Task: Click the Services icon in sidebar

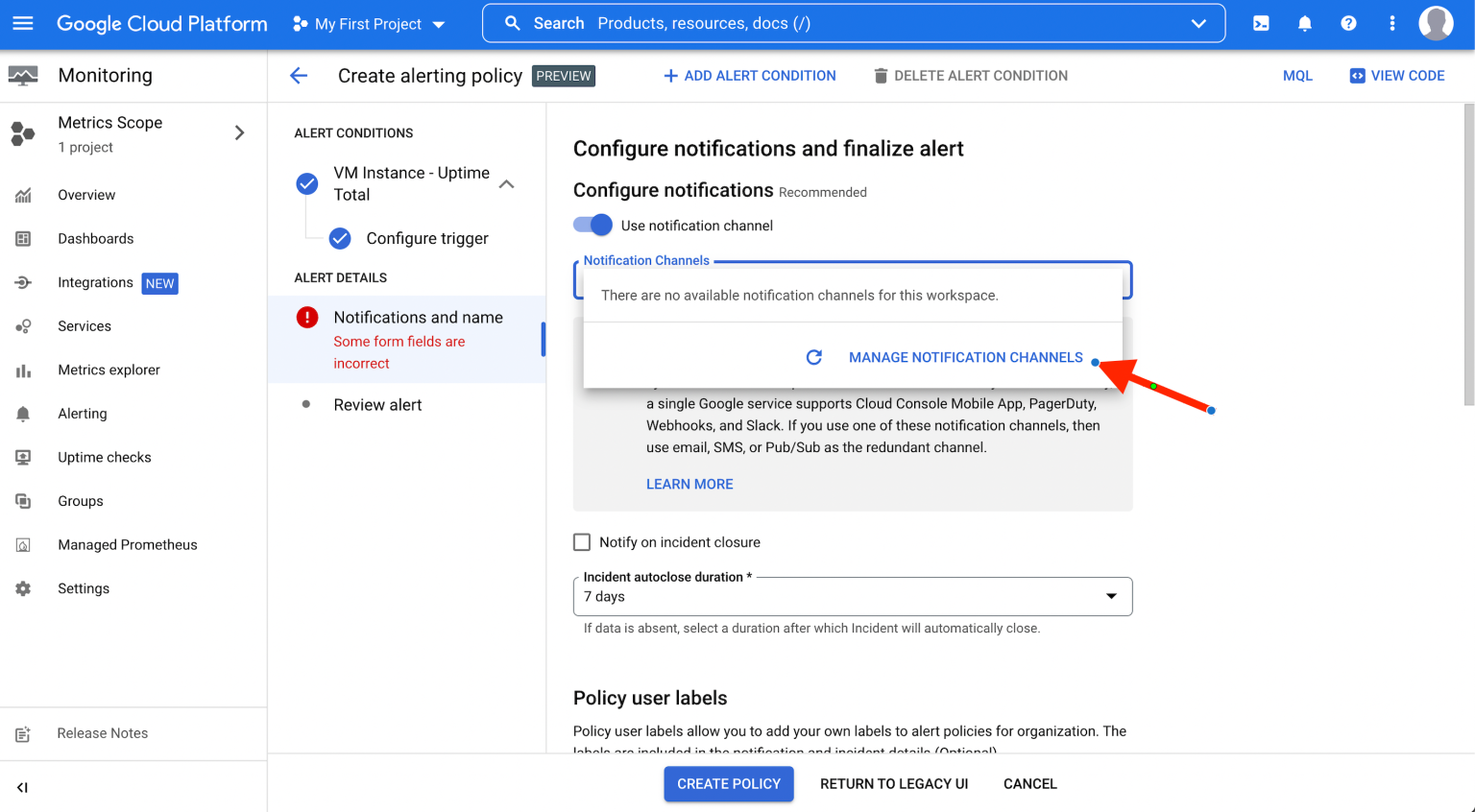Action: [23, 326]
